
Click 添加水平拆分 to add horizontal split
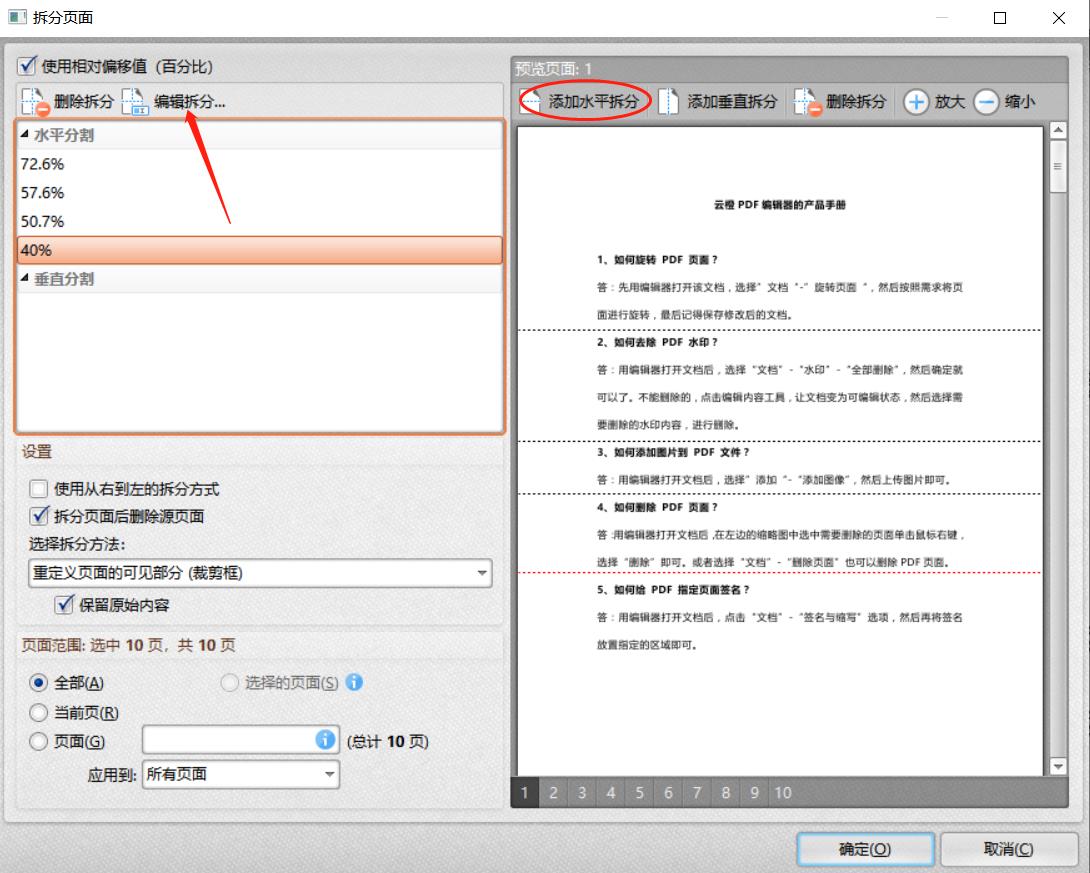[580, 101]
